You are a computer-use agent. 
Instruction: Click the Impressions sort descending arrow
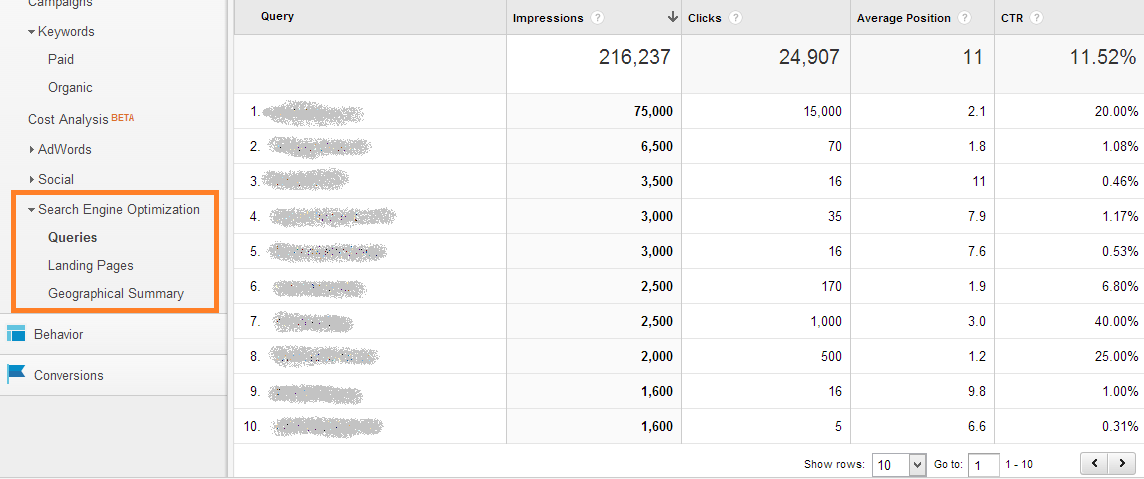click(x=673, y=17)
